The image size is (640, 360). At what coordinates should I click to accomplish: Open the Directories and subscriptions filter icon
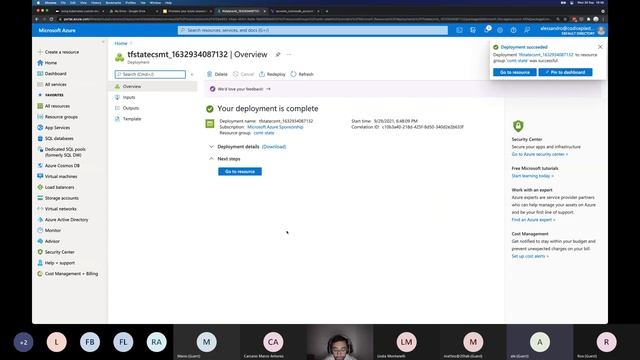473,30
